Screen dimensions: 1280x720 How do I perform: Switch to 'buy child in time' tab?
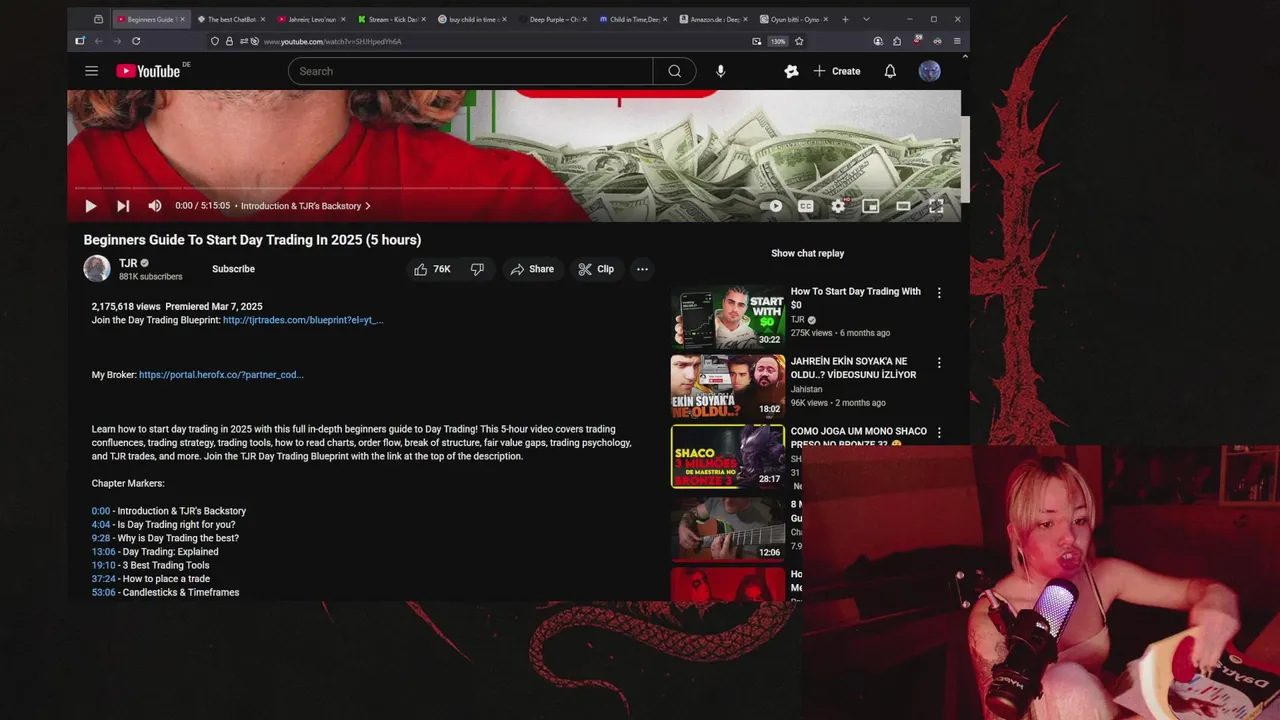coord(471,19)
